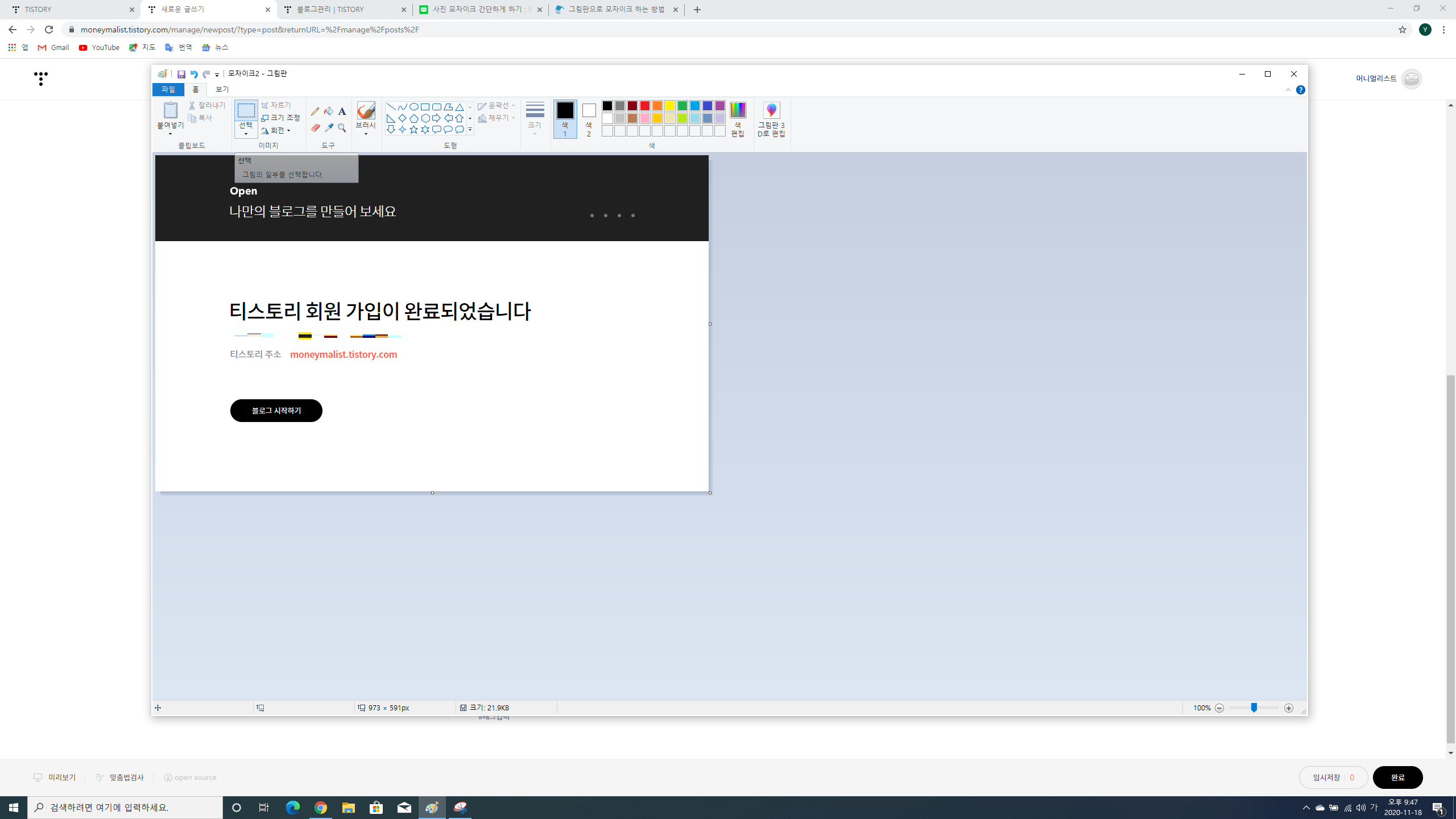Switch to the Home (홈) ribbon tab
The height and width of the screenshot is (819, 1456).
pyautogui.click(x=195, y=89)
